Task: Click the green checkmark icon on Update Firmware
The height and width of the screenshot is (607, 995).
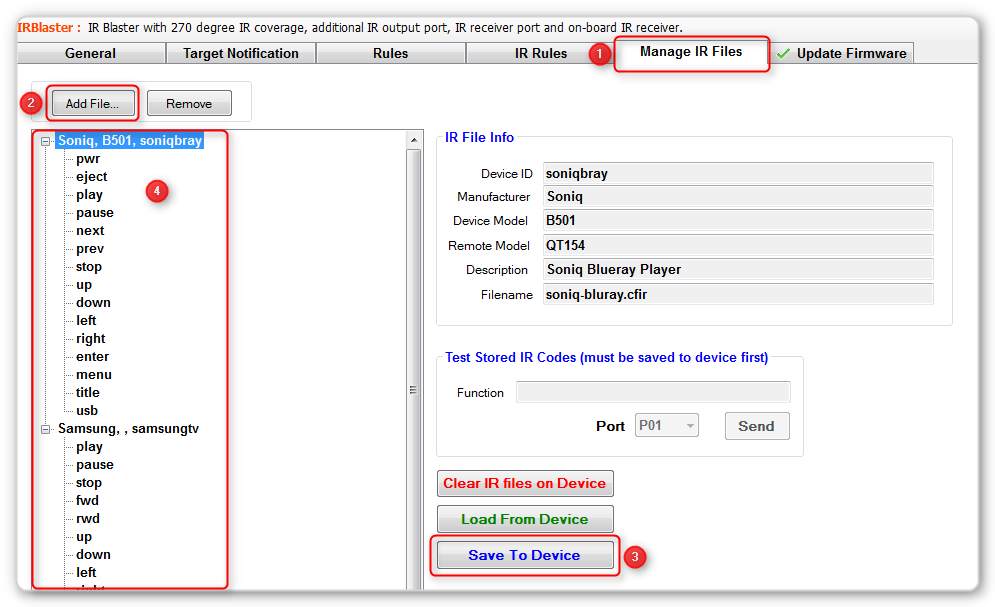Action: point(783,53)
